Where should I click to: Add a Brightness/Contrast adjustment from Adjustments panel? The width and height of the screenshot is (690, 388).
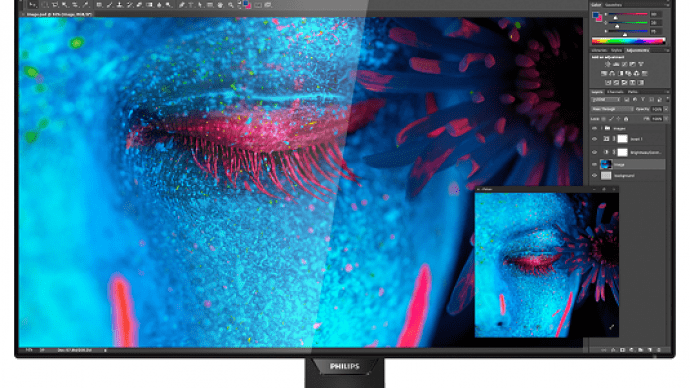coord(608,64)
